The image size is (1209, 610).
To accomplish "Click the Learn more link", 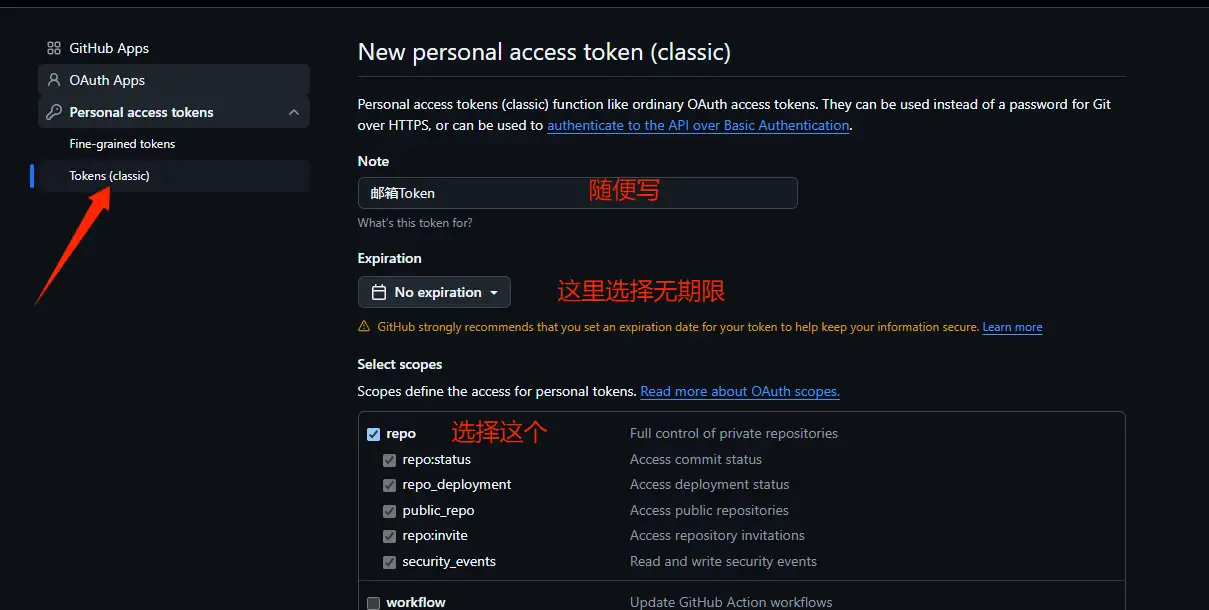I will 1012,326.
